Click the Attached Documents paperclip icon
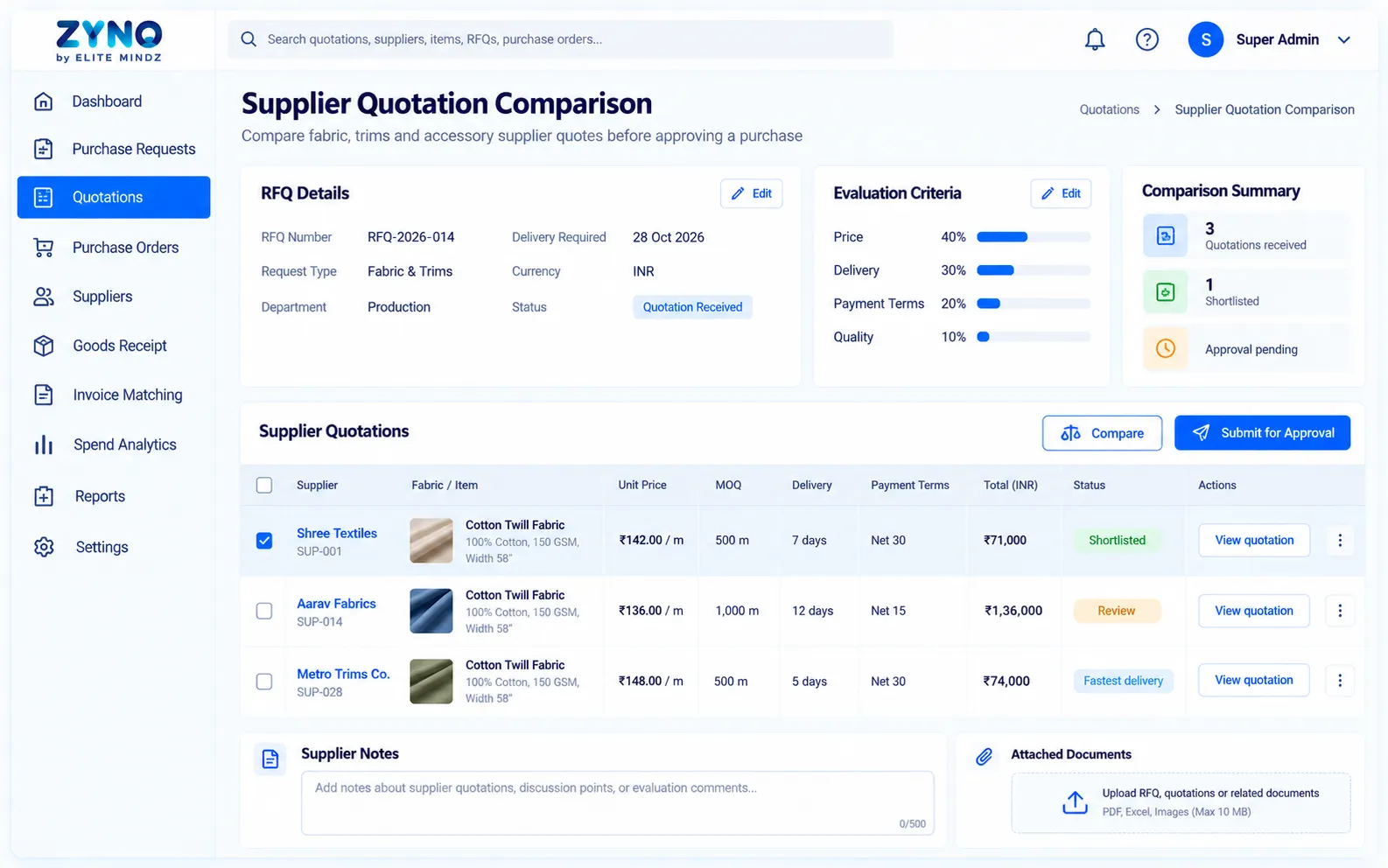 (985, 756)
